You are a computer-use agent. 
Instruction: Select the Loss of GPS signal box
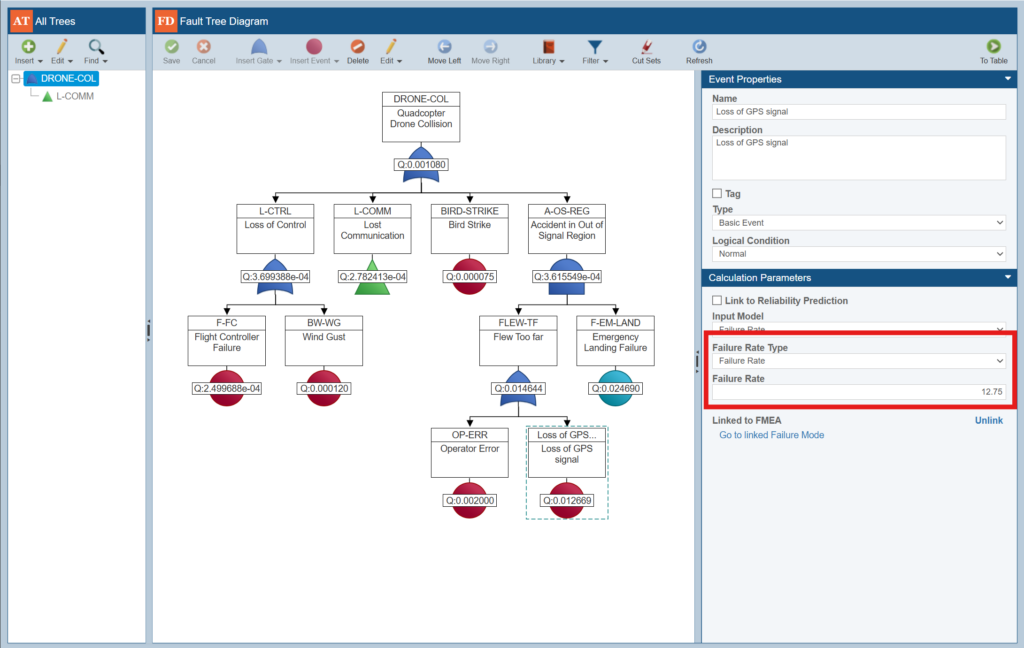click(x=567, y=453)
